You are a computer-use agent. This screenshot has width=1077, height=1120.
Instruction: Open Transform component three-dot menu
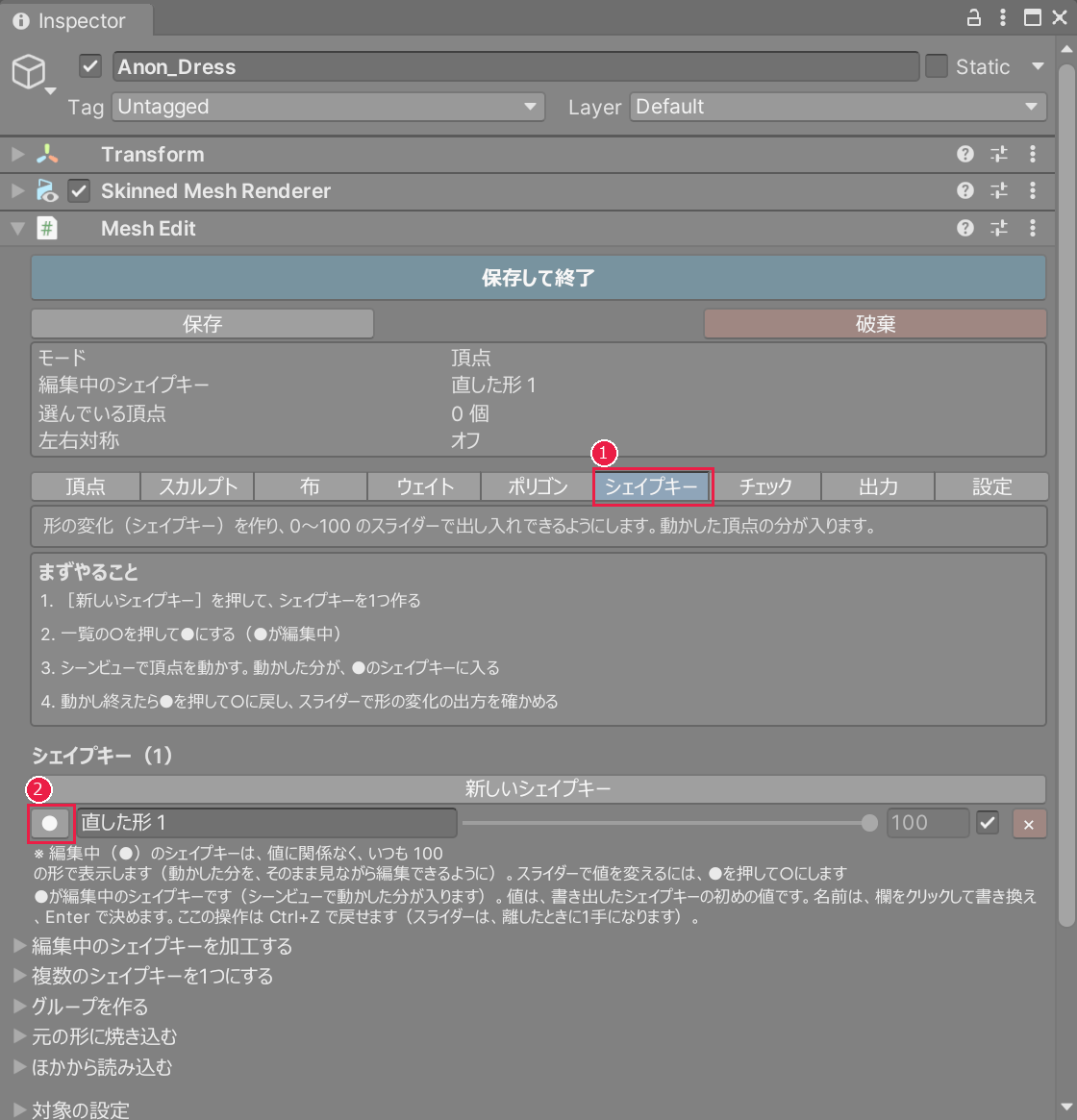(x=1033, y=154)
